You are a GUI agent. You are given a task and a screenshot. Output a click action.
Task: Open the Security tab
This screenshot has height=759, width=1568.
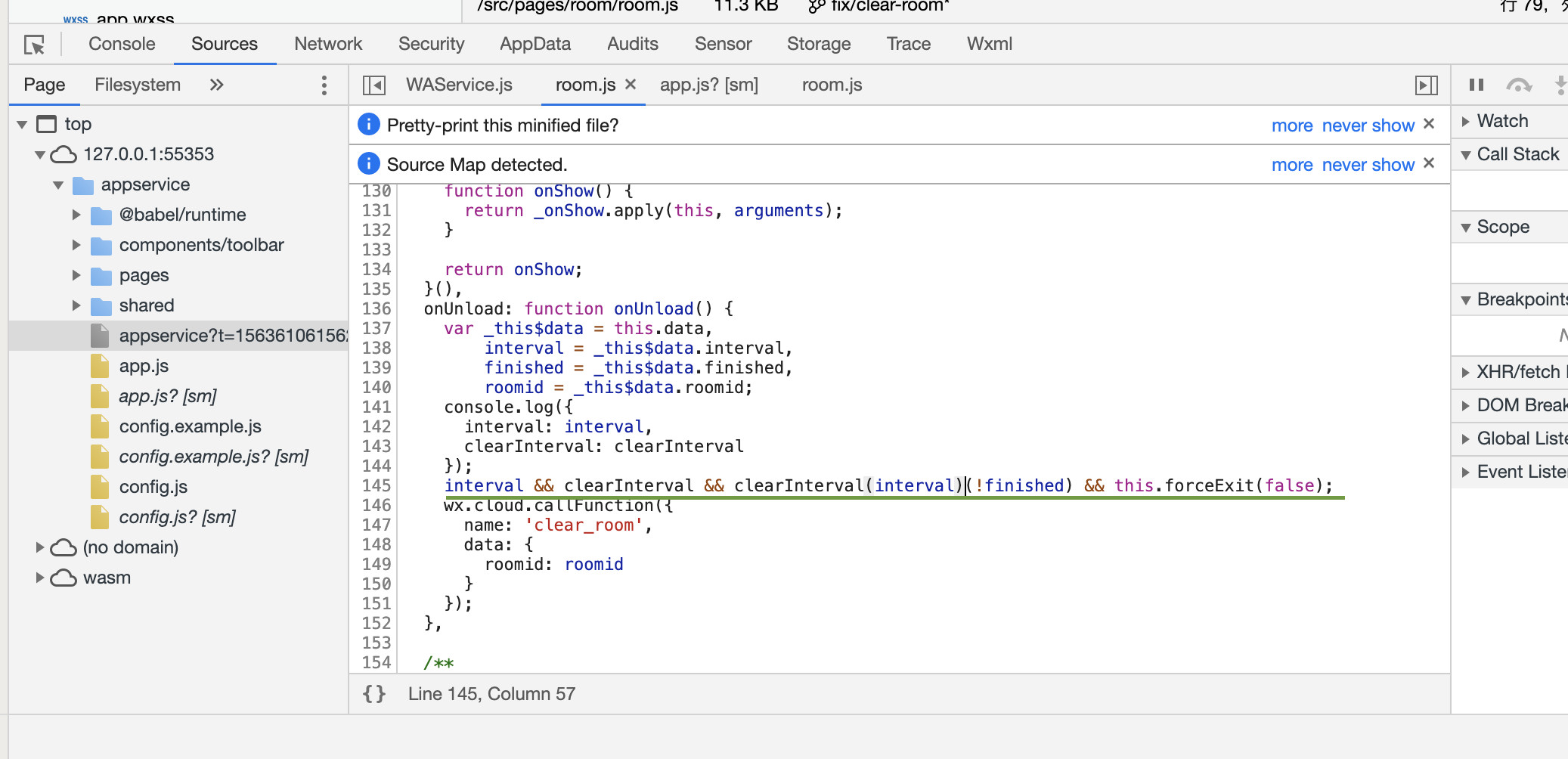pyautogui.click(x=431, y=44)
